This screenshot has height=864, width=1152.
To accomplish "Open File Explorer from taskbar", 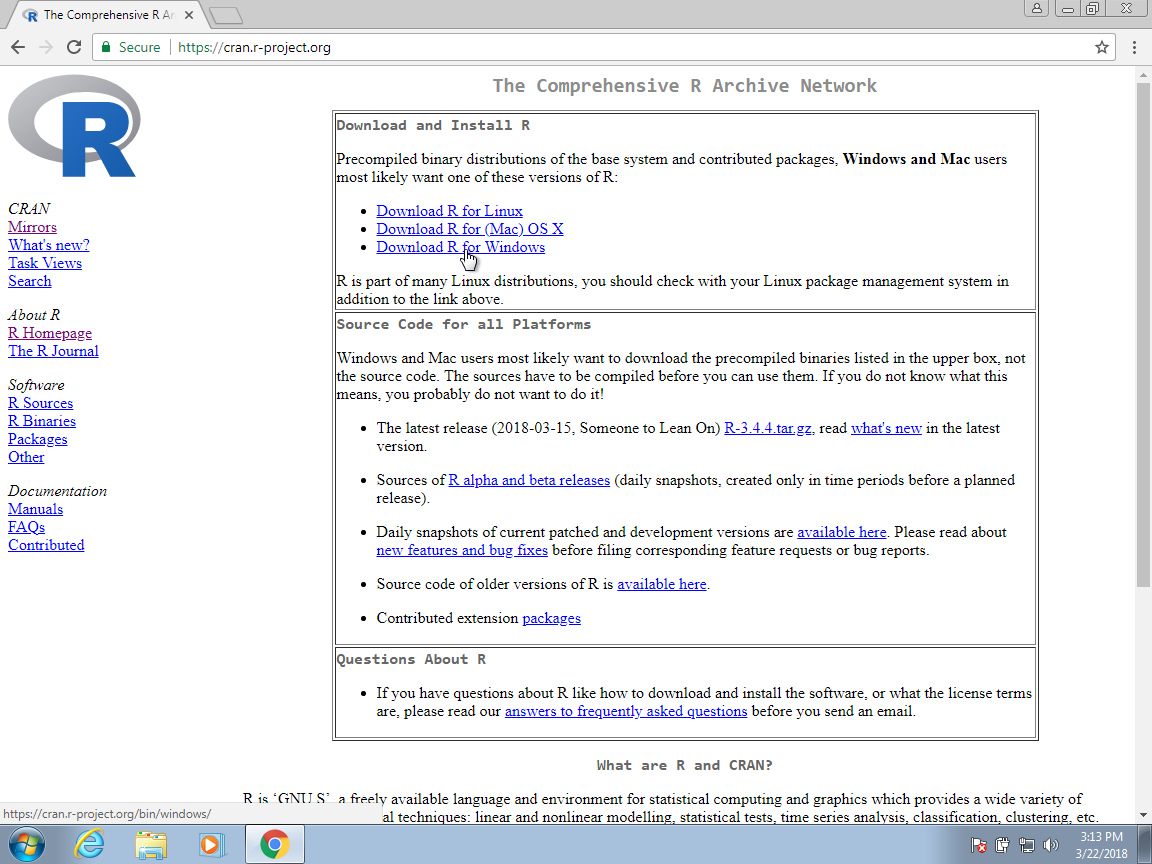I will point(151,845).
